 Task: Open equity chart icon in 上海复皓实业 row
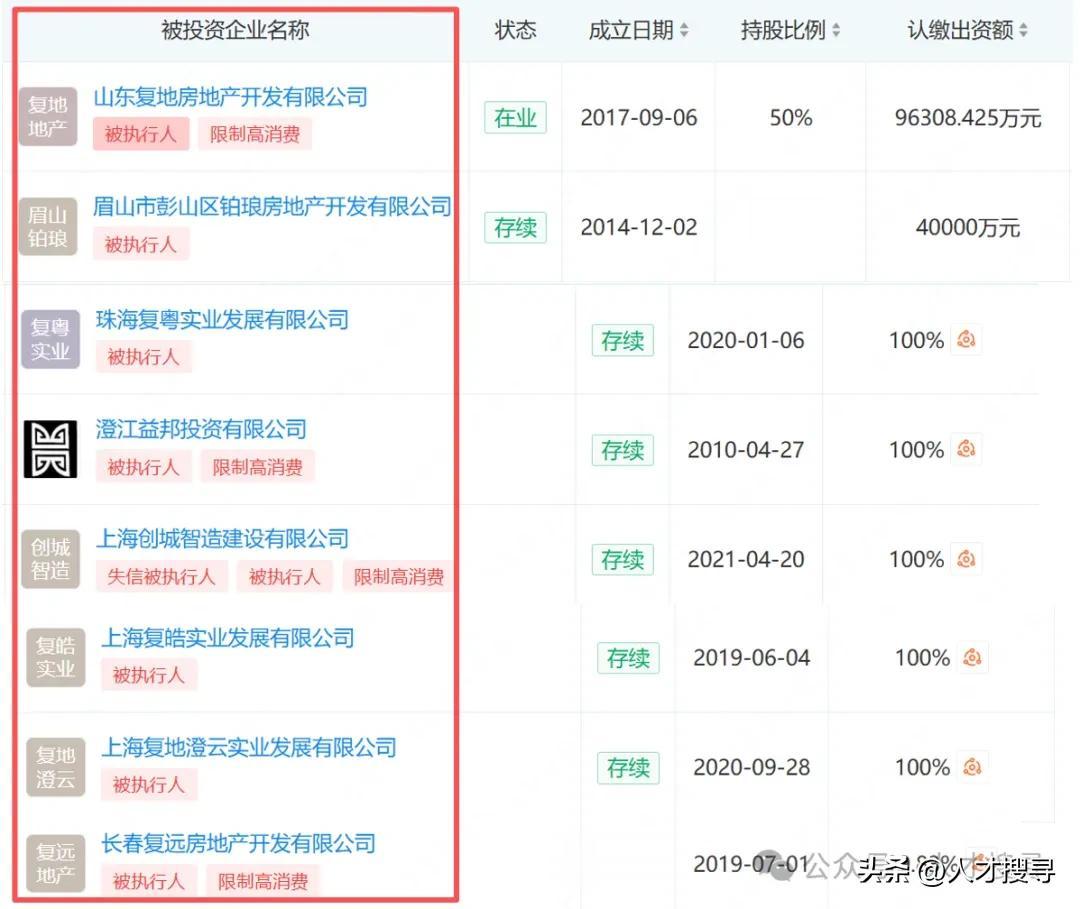(972, 657)
